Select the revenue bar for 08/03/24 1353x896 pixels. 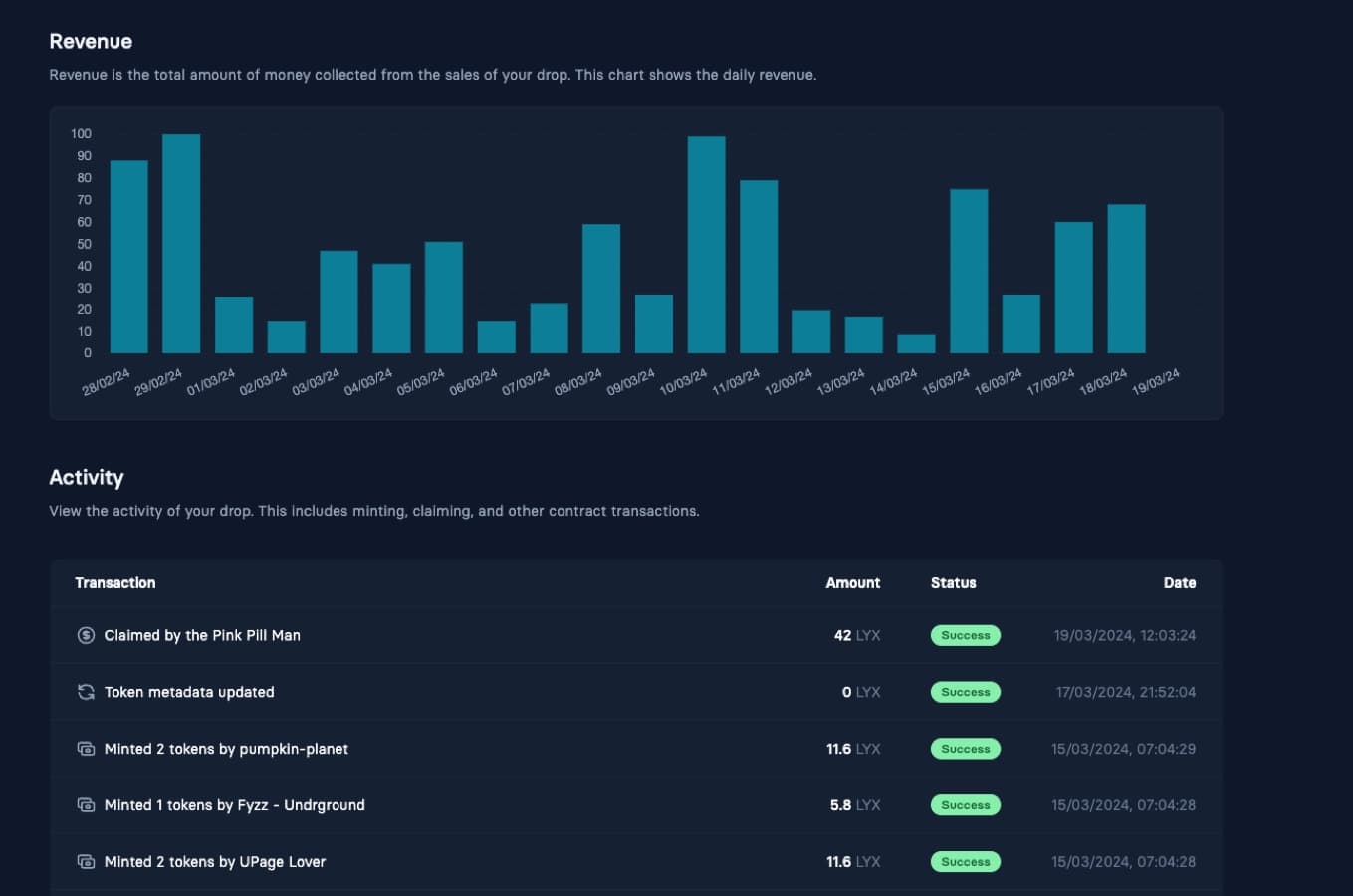[601, 289]
